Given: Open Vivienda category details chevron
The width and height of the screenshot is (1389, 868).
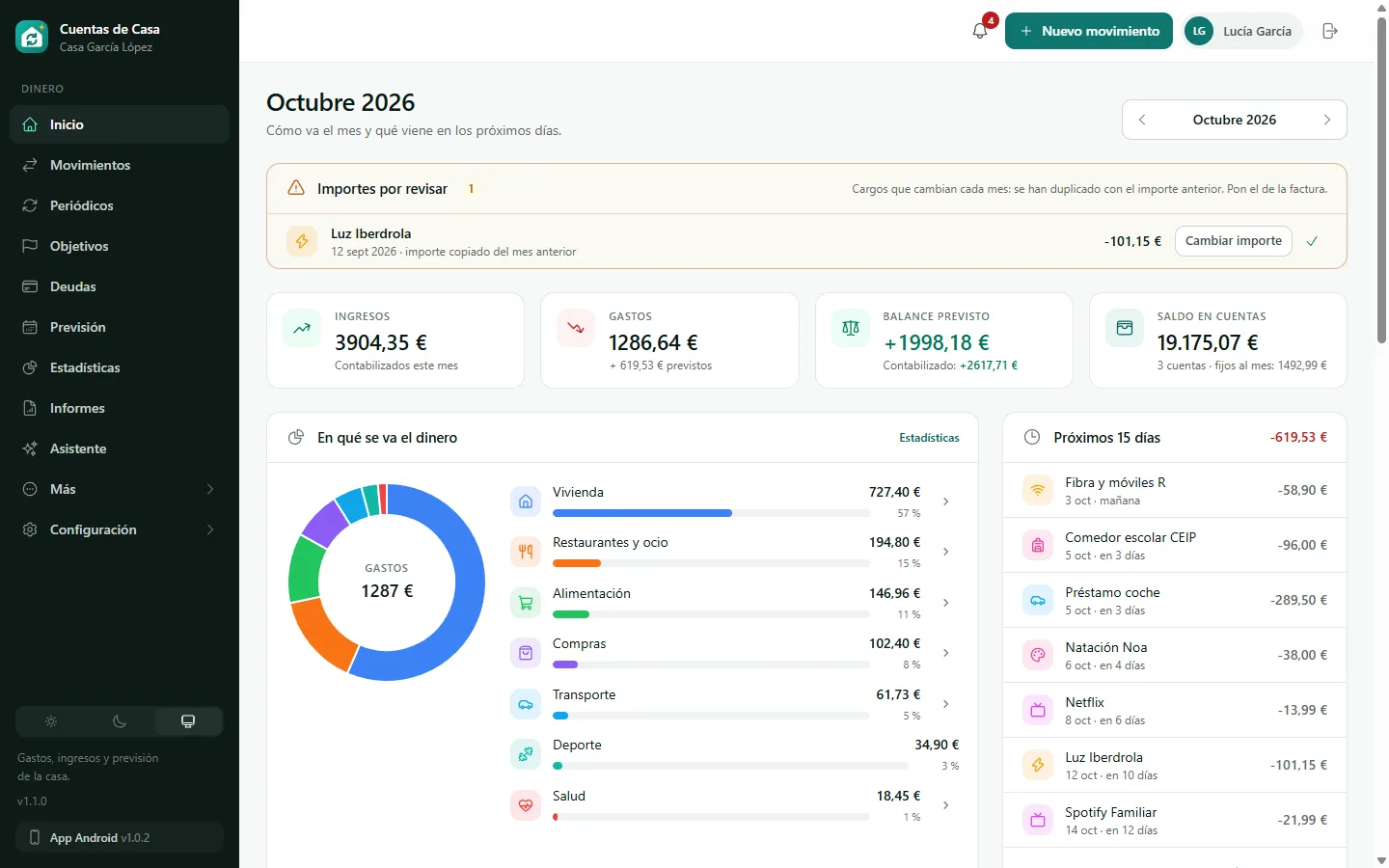Looking at the screenshot, I should 946,502.
